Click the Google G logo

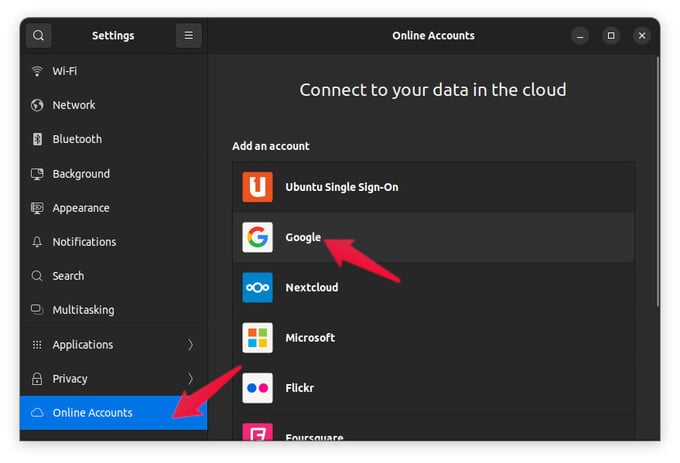click(x=258, y=237)
